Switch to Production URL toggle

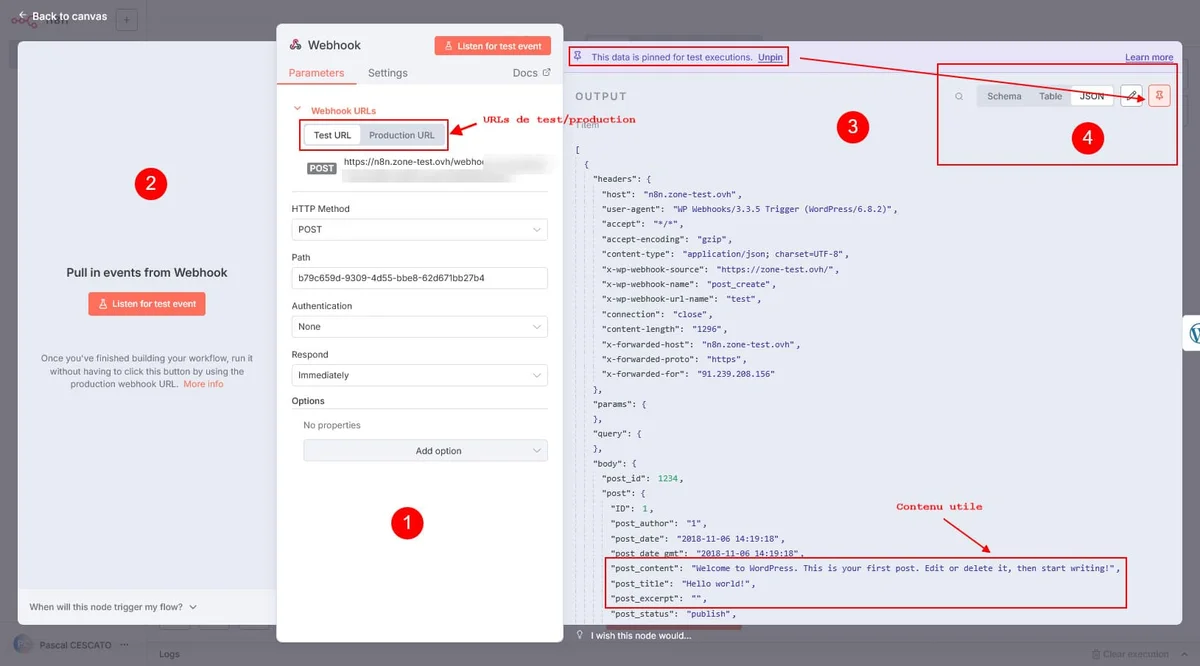401,135
